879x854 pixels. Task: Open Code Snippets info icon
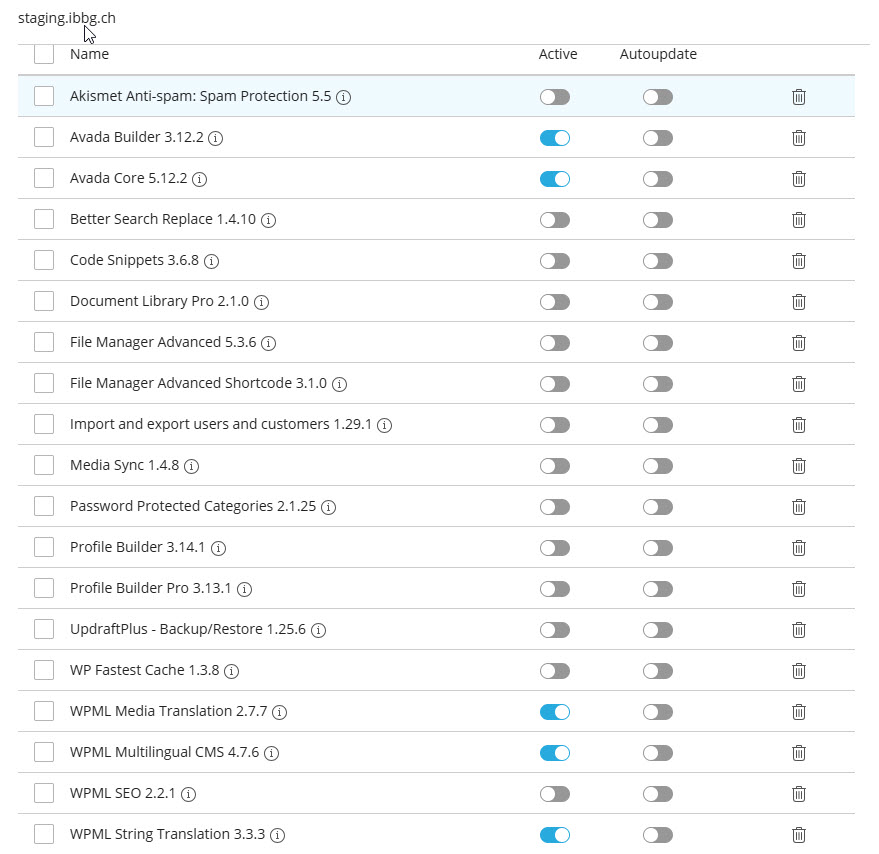[211, 261]
